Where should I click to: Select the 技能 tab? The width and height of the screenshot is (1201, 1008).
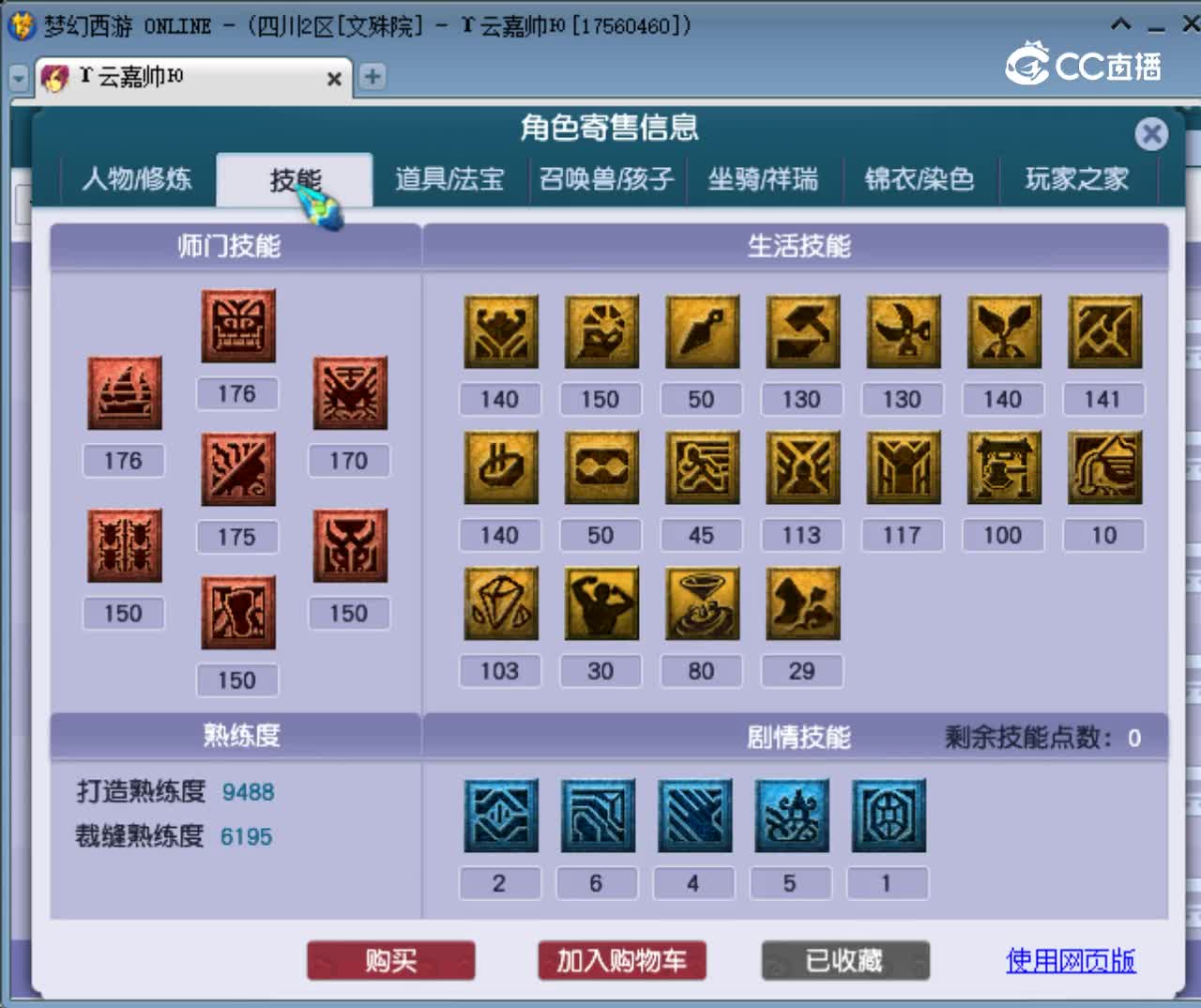[x=295, y=179]
